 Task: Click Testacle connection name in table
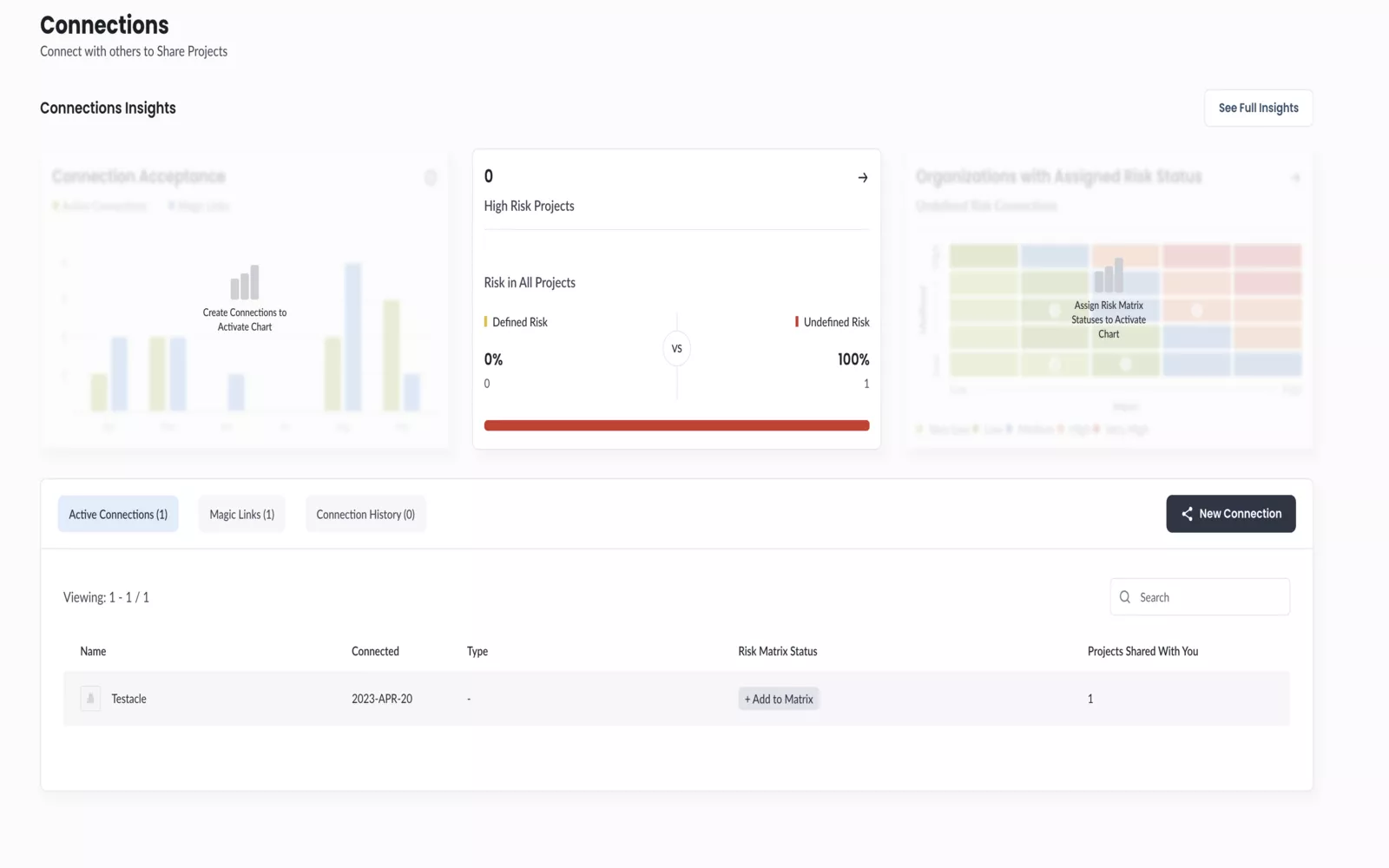pyautogui.click(x=128, y=699)
